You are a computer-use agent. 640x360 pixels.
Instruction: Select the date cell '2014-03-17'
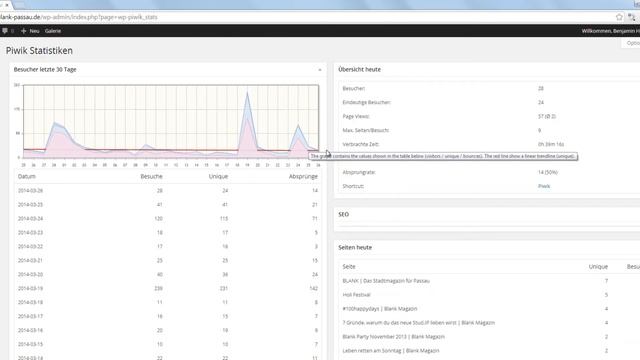click(x=30, y=316)
